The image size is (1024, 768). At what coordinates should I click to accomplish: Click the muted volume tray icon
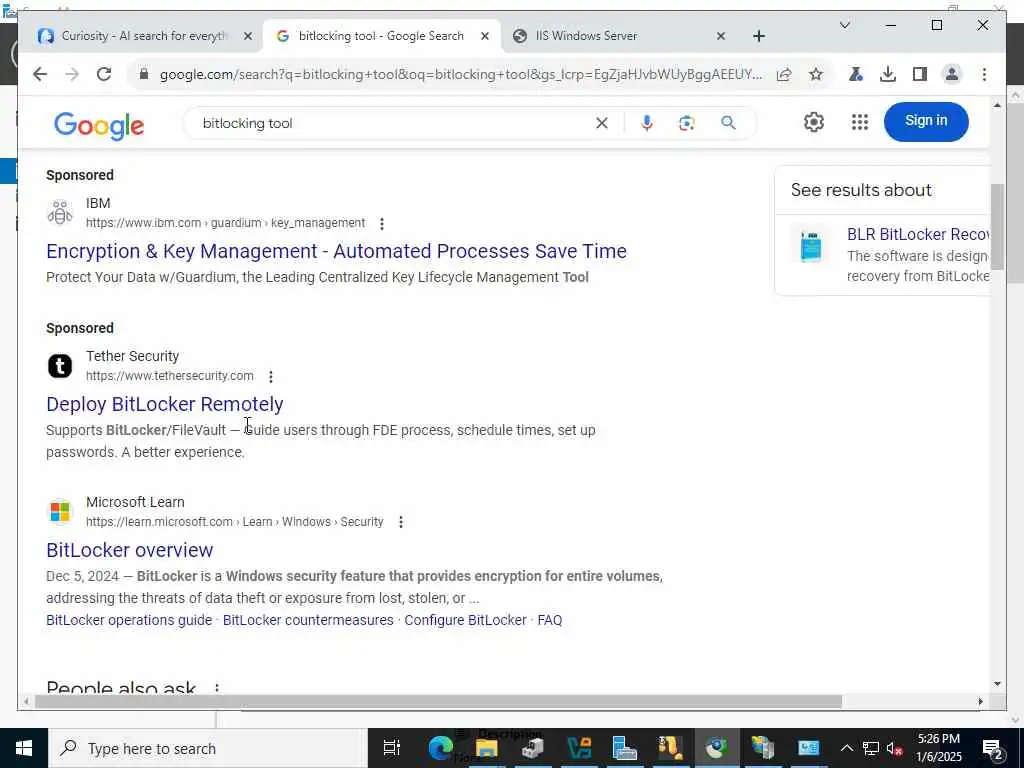point(895,748)
